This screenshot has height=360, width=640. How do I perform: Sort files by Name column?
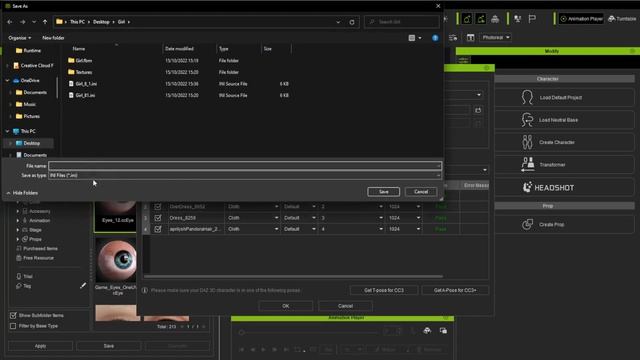[79, 49]
